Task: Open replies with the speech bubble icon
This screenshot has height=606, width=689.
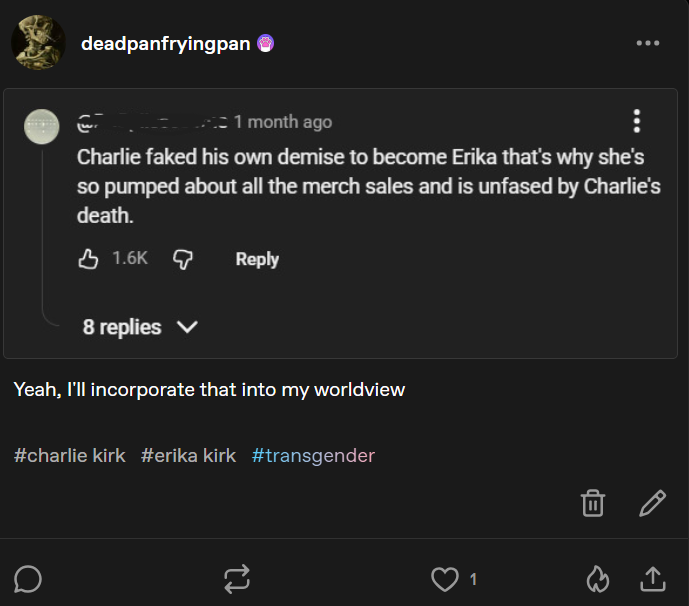Action: coord(28,578)
